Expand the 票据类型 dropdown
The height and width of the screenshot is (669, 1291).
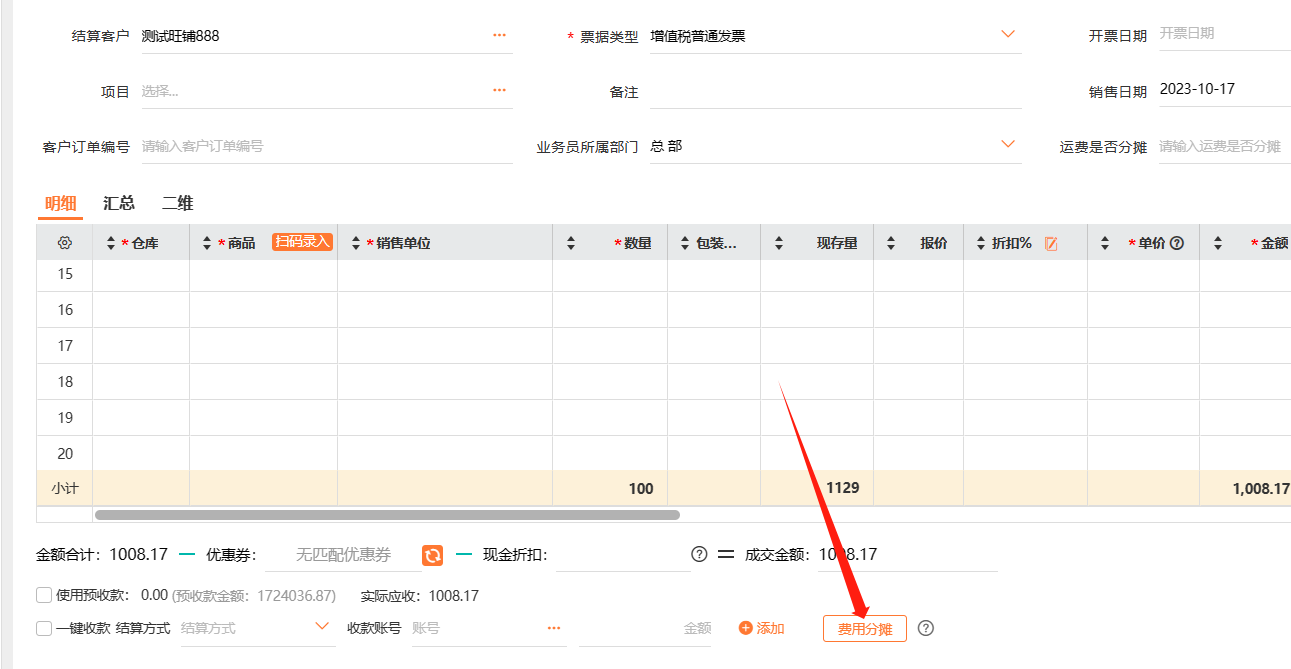point(1008,36)
